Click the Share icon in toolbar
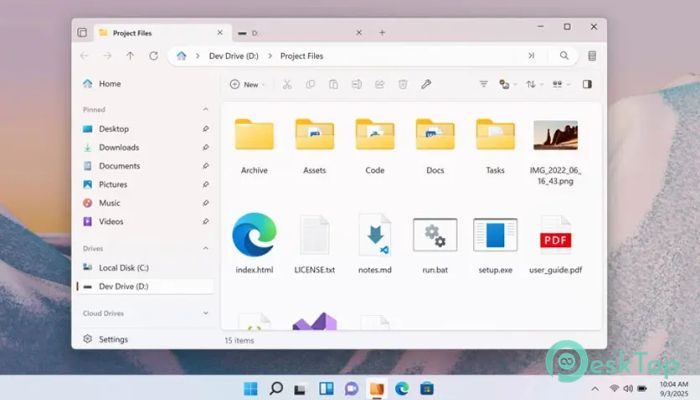This screenshot has width=700, height=400. click(x=380, y=85)
